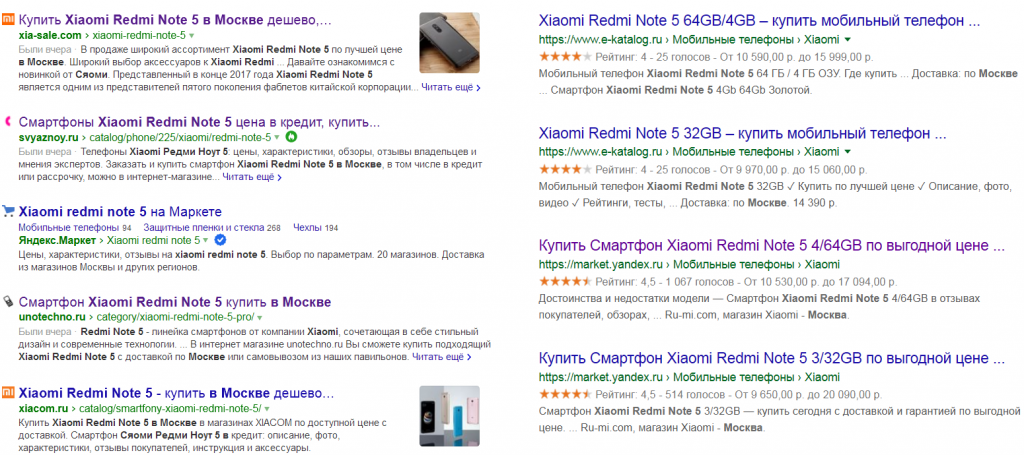Open dropdown arrow next to xia-sale.com URL
1024x455 pixels.
(192, 35)
